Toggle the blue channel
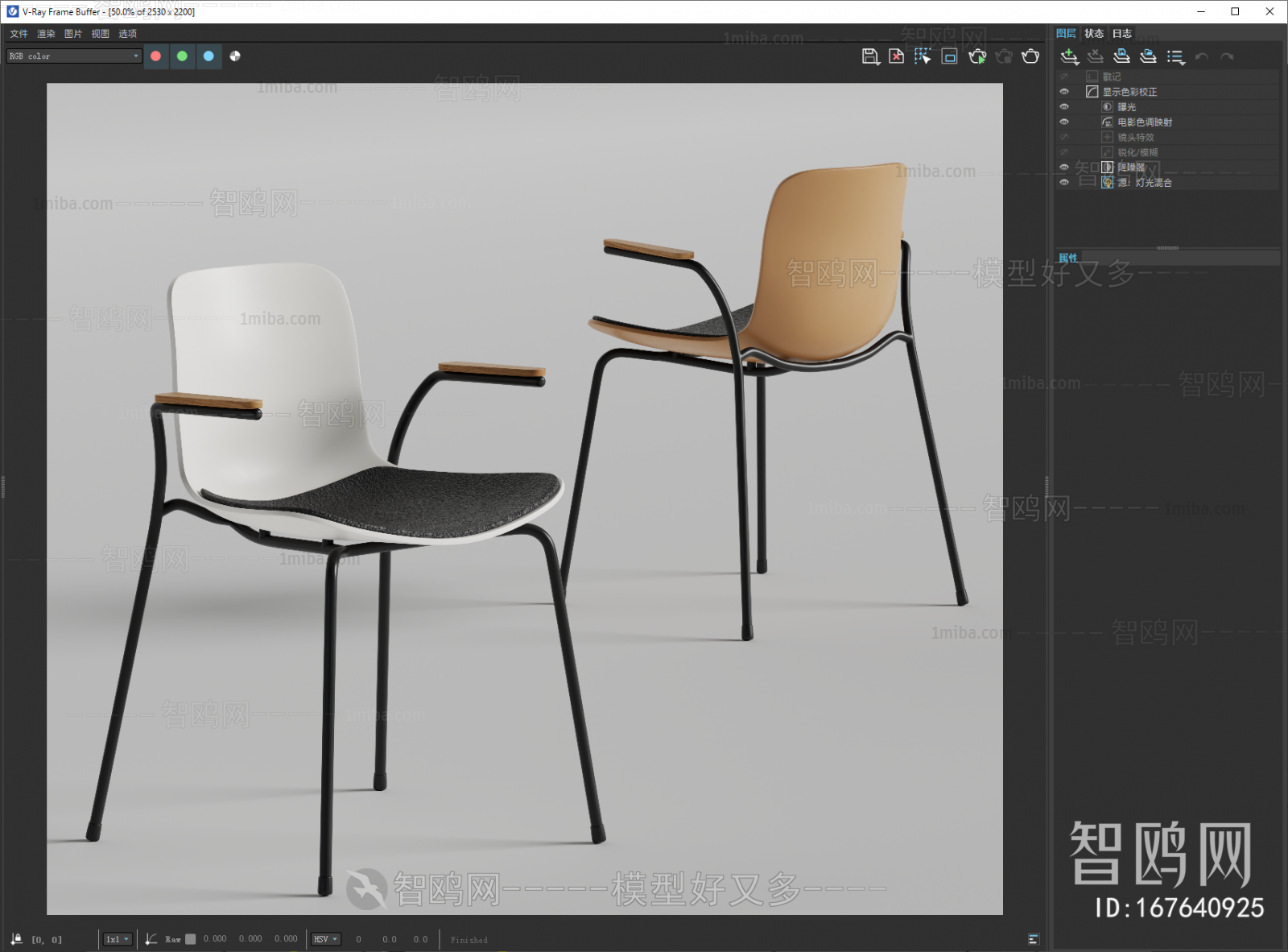 208,56
